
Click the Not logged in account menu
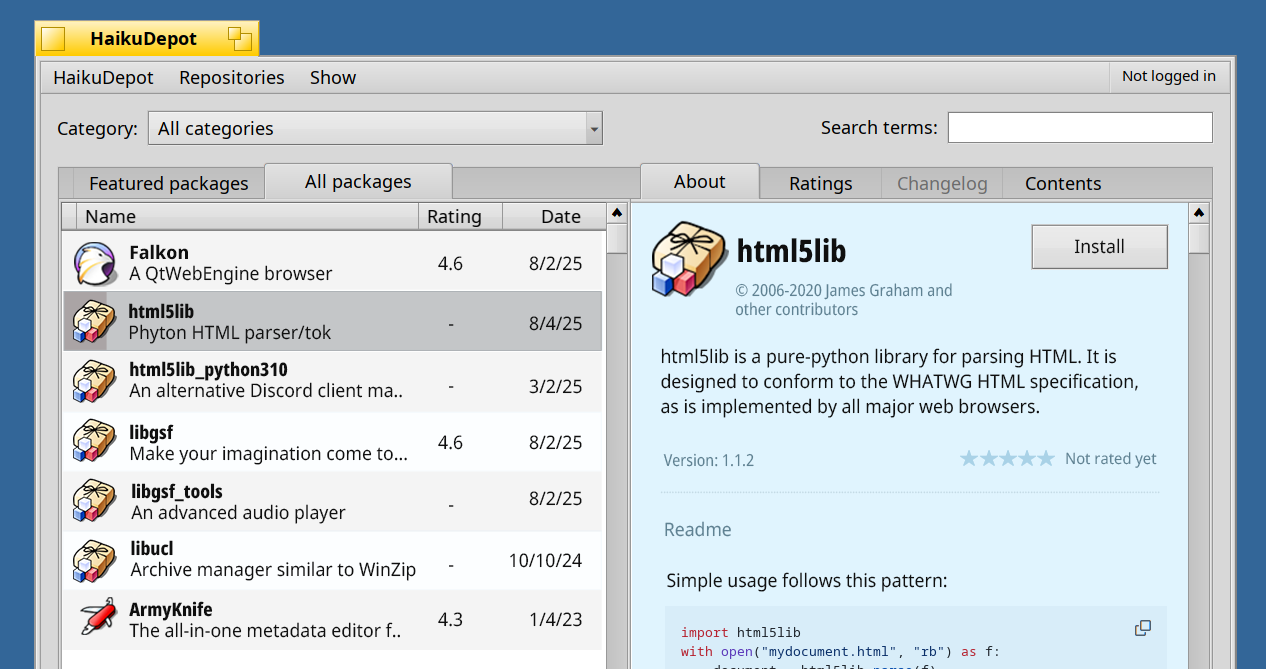1169,76
